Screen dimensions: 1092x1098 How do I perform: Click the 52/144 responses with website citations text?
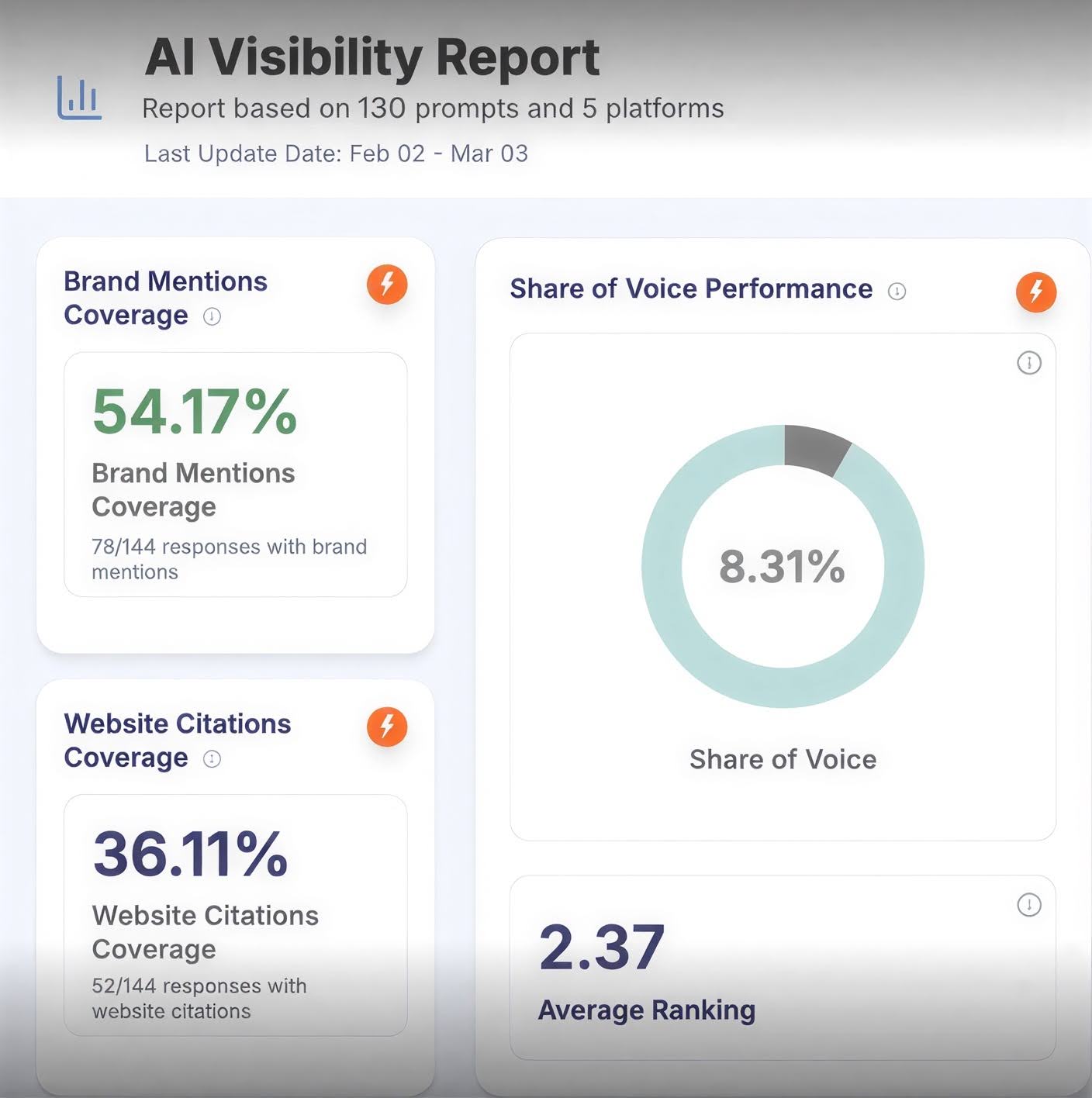click(x=199, y=998)
